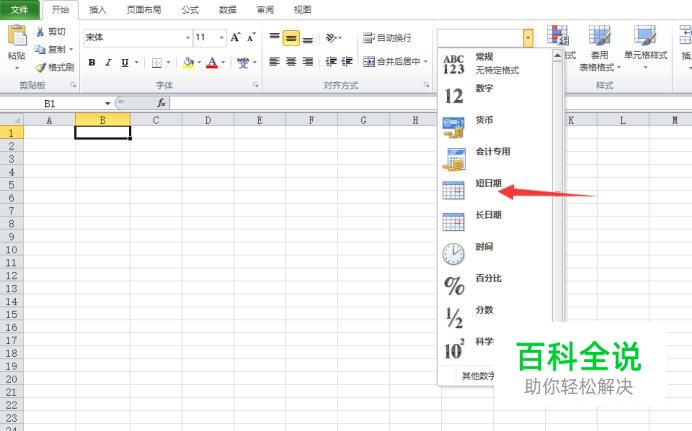
Task: Center cell text horizontally
Action: (291, 61)
